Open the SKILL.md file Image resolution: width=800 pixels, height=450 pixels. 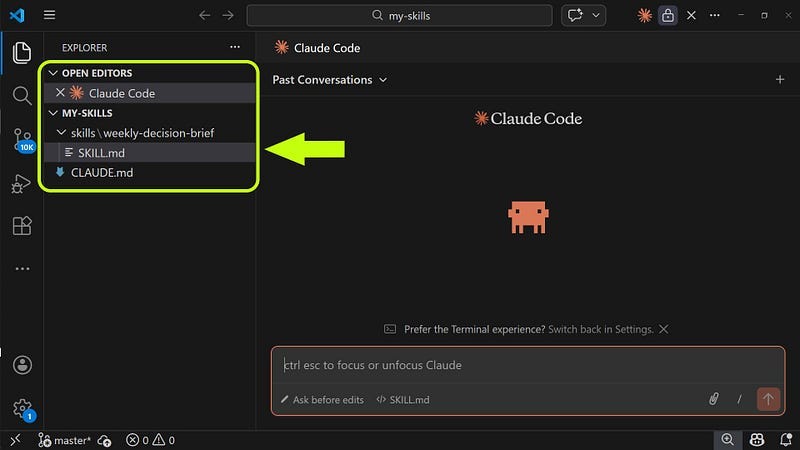150,153
